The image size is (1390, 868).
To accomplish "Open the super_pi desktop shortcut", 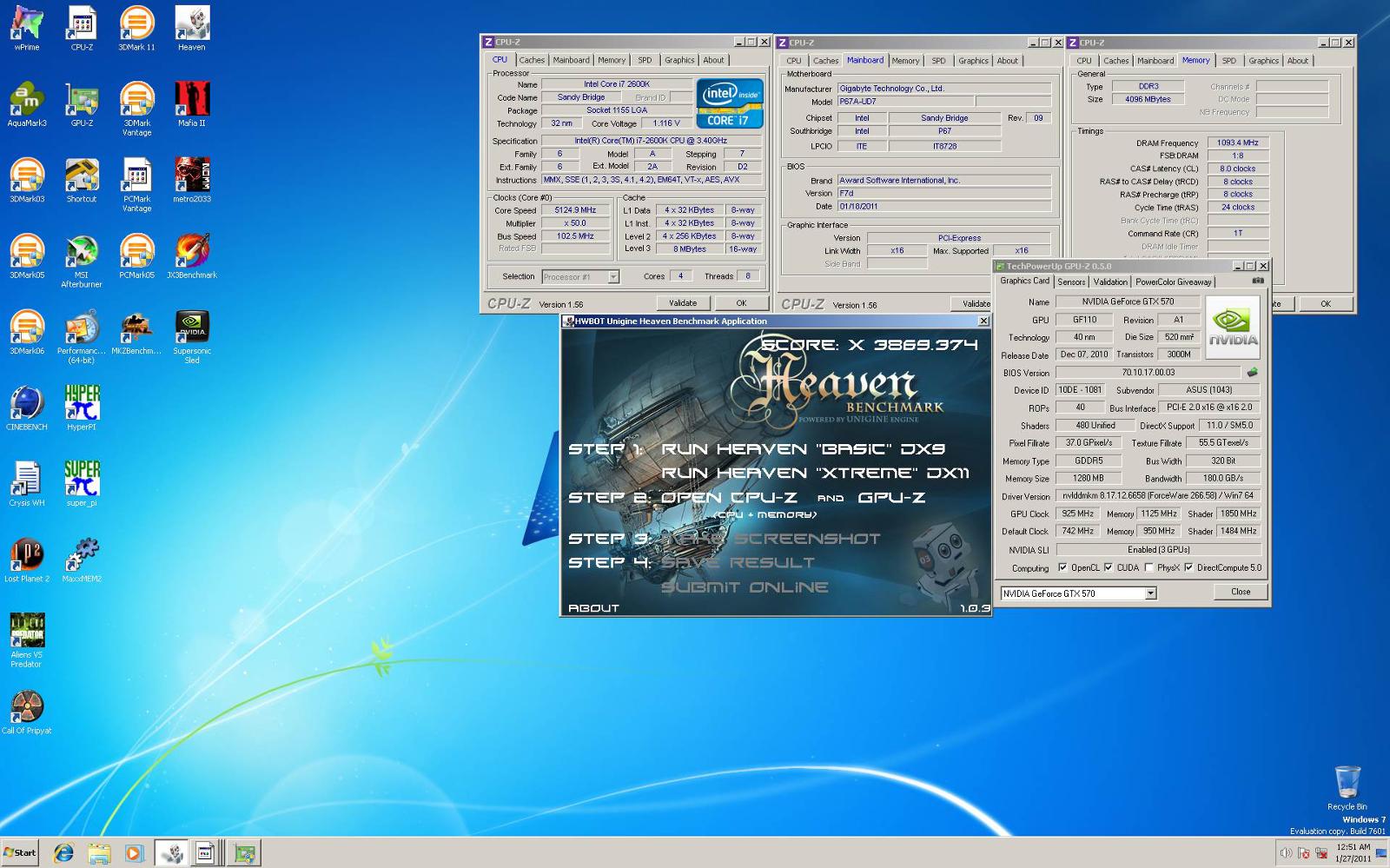I will click(82, 483).
